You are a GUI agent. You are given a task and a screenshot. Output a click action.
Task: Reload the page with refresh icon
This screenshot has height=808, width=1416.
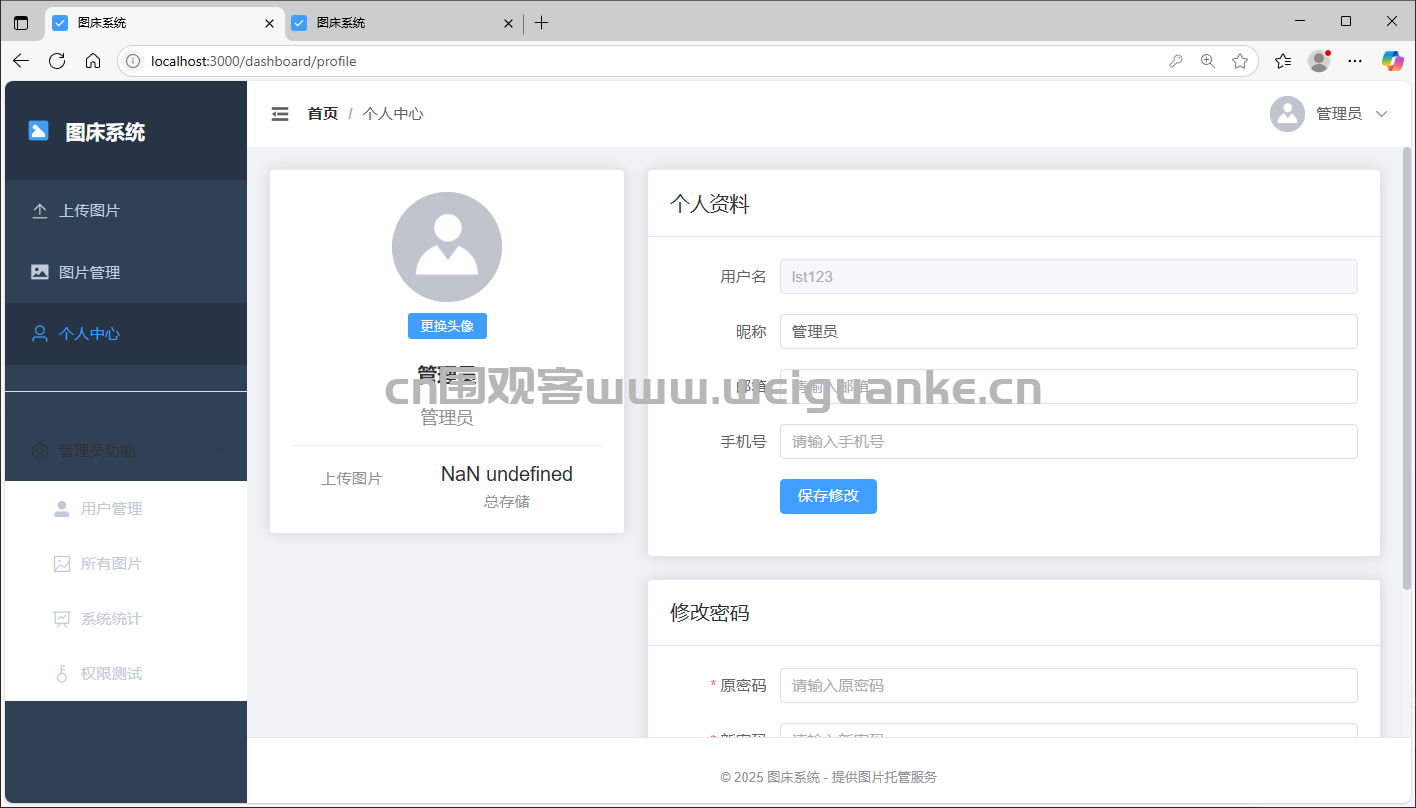point(57,61)
